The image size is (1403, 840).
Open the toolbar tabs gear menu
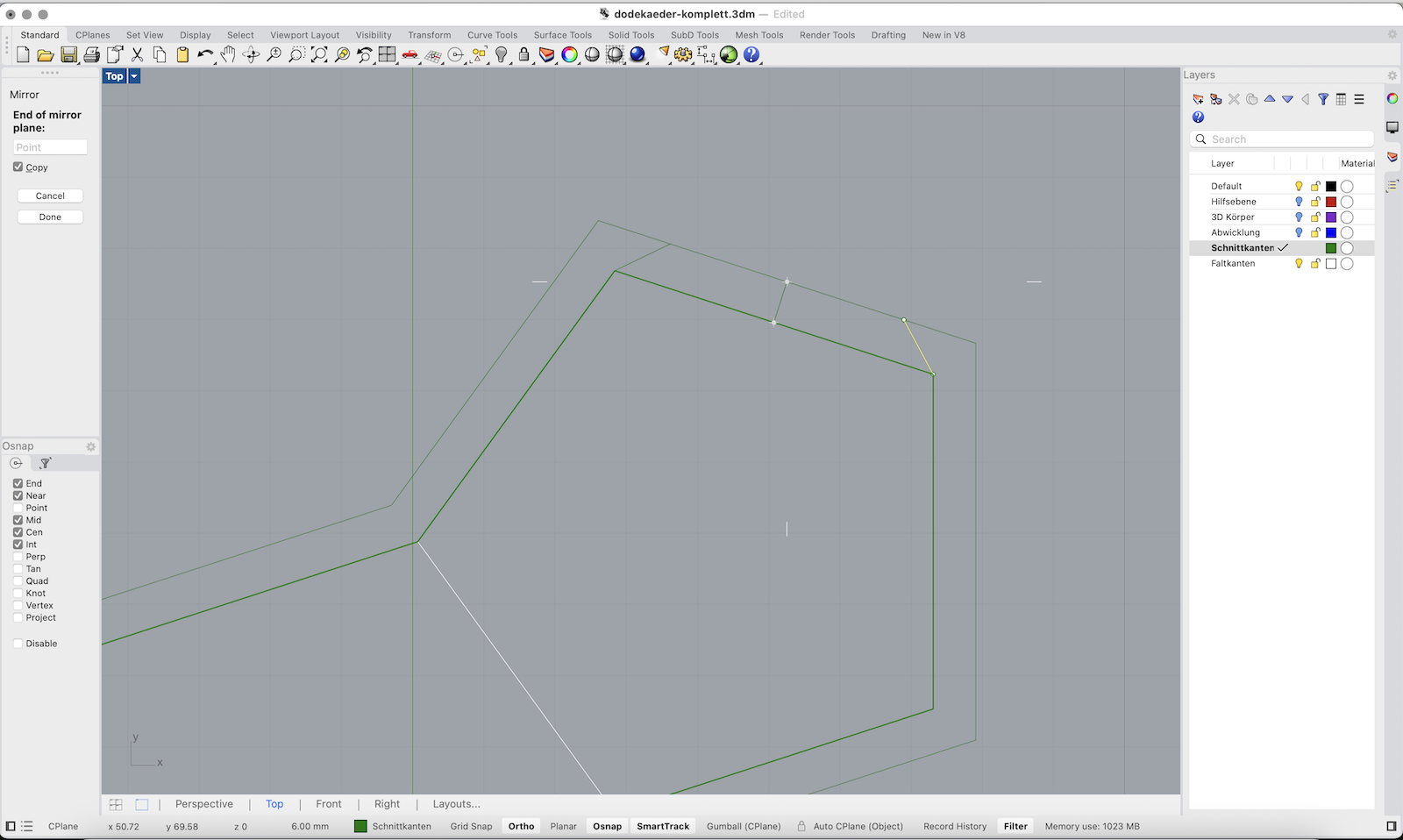(1392, 35)
